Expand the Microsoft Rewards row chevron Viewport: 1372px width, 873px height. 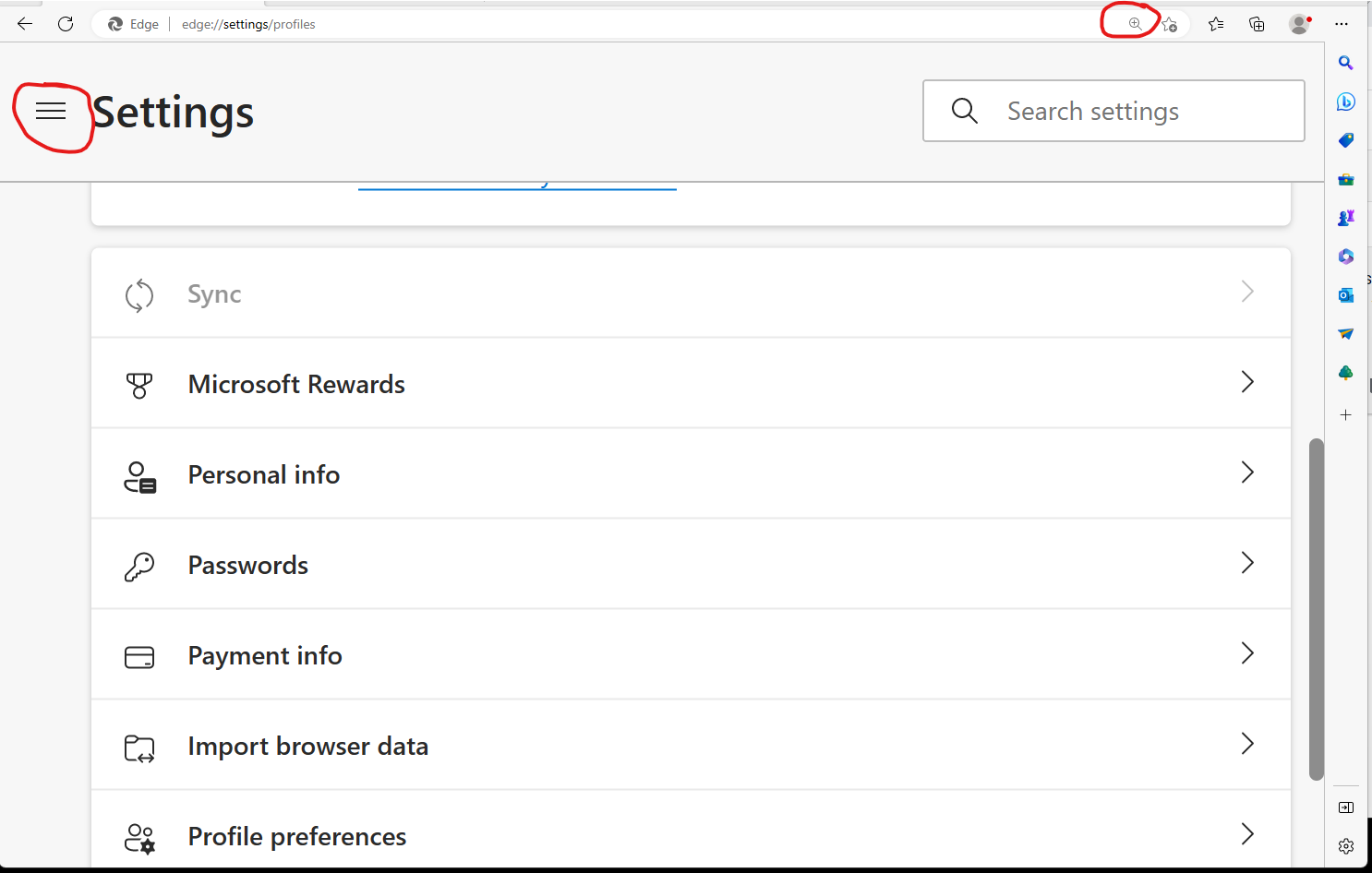pos(1247,382)
